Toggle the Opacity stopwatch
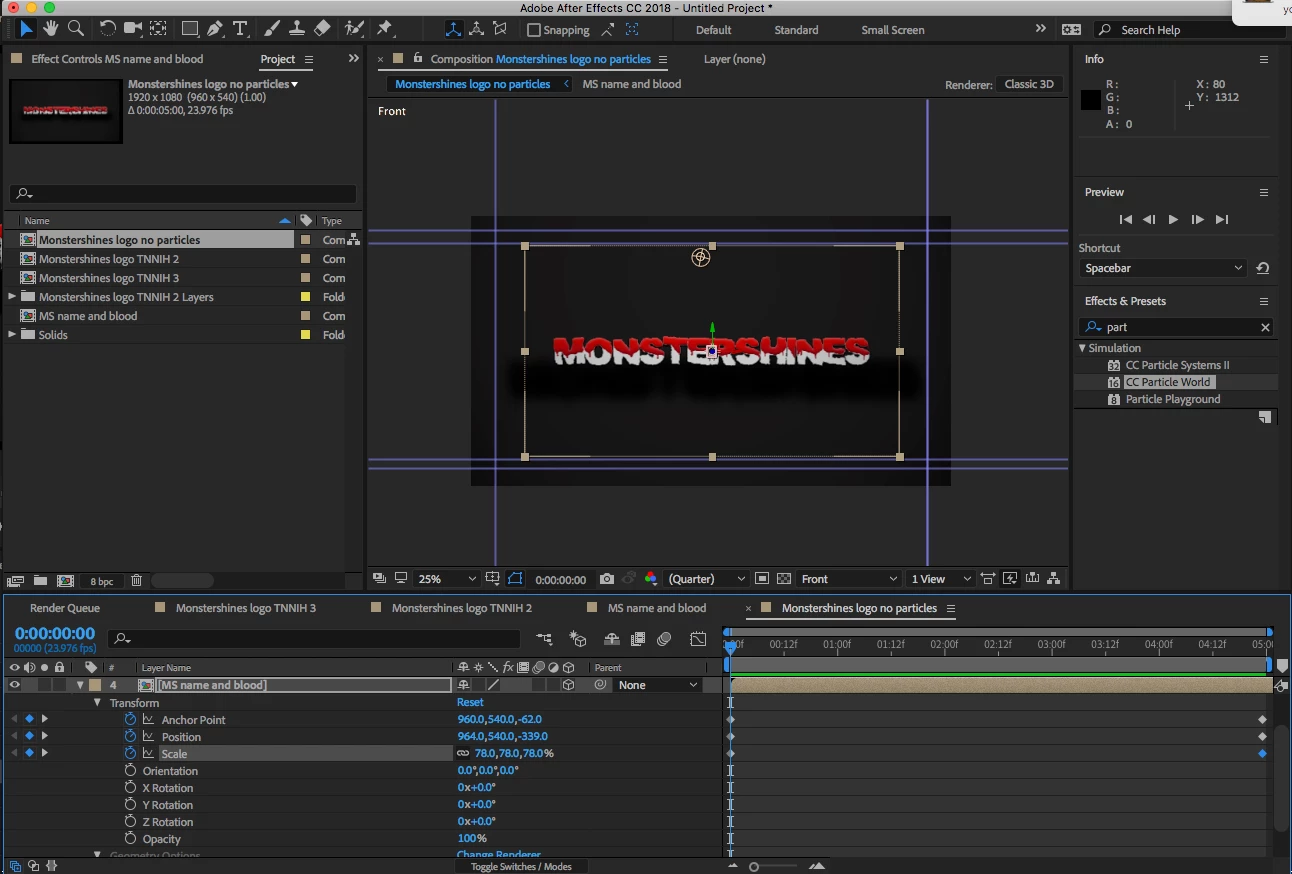Screen dimensions: 1292x874 [130, 839]
